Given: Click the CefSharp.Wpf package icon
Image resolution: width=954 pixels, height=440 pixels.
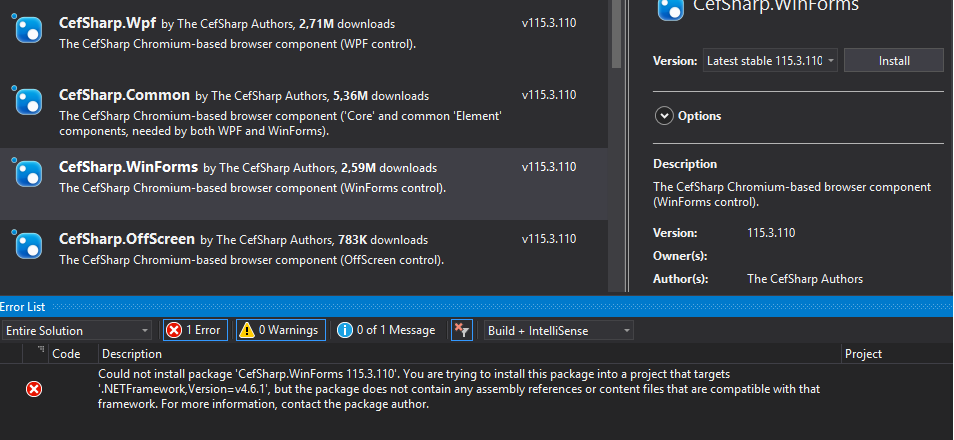Looking at the screenshot, I should click(x=29, y=30).
